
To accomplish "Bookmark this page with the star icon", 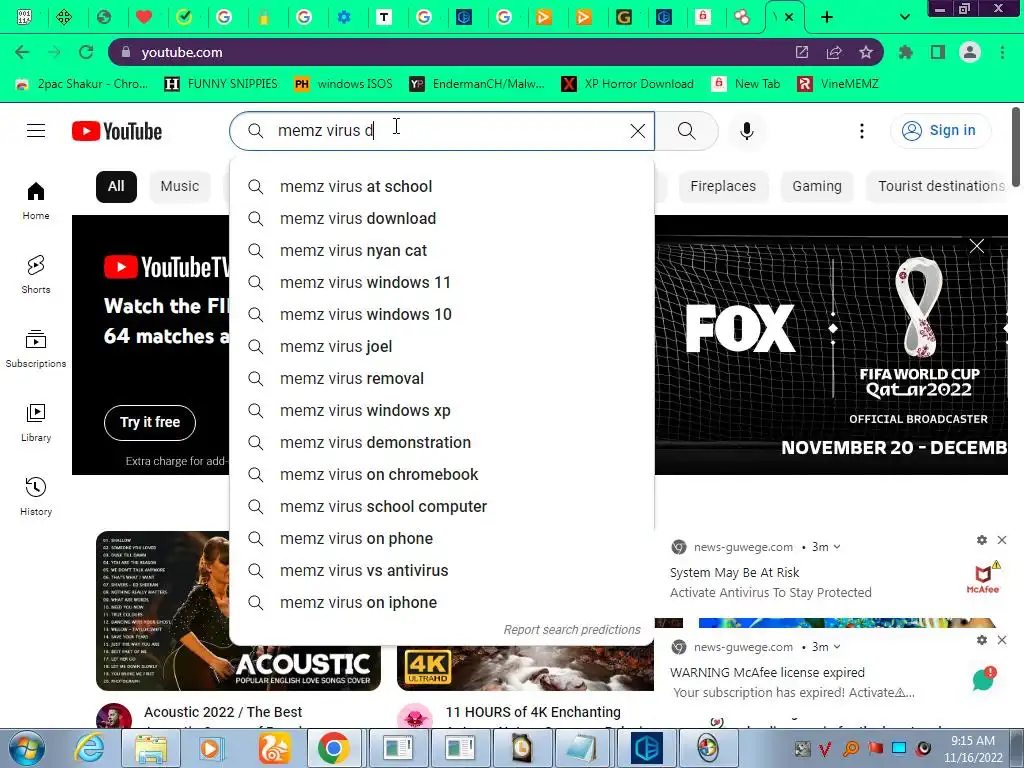I will coord(866,52).
